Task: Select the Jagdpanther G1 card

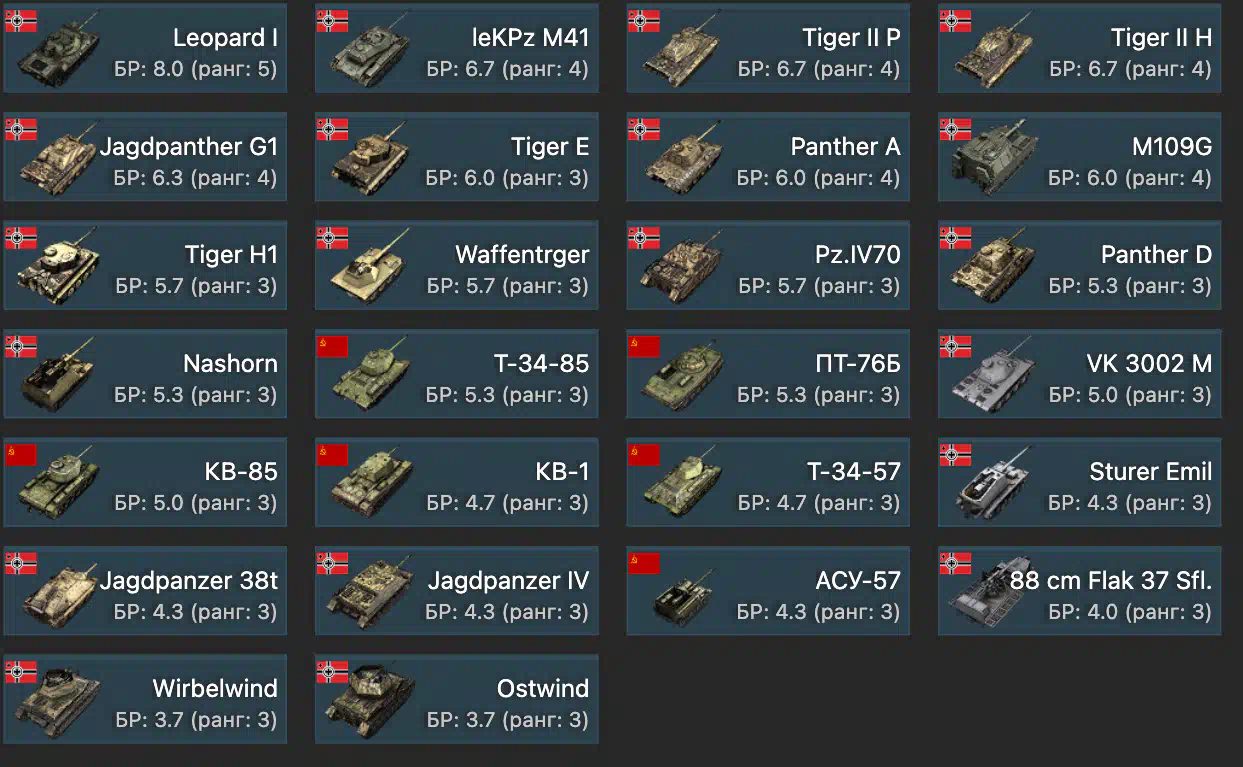Action: point(145,156)
